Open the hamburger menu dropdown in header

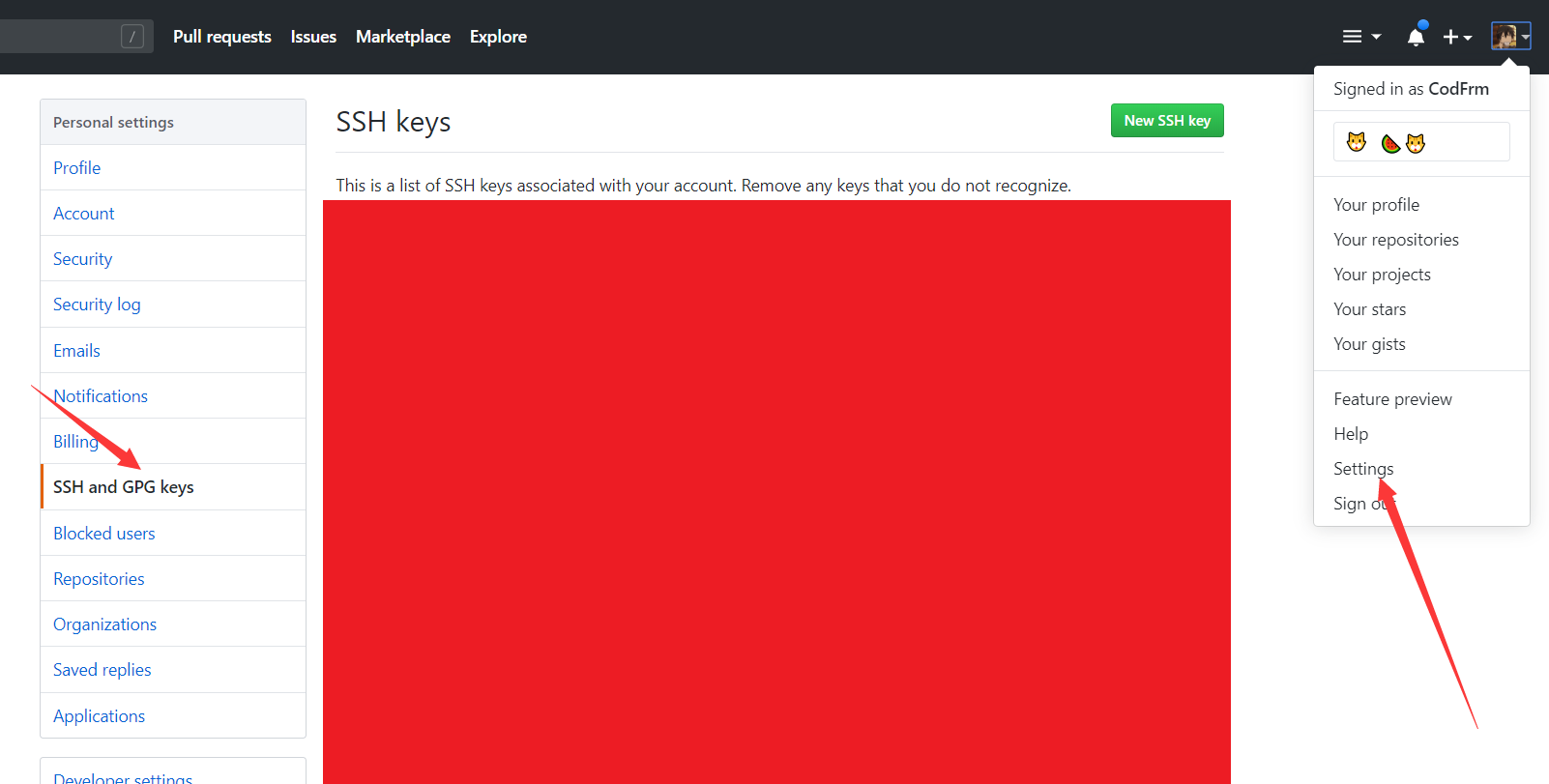tap(1360, 37)
